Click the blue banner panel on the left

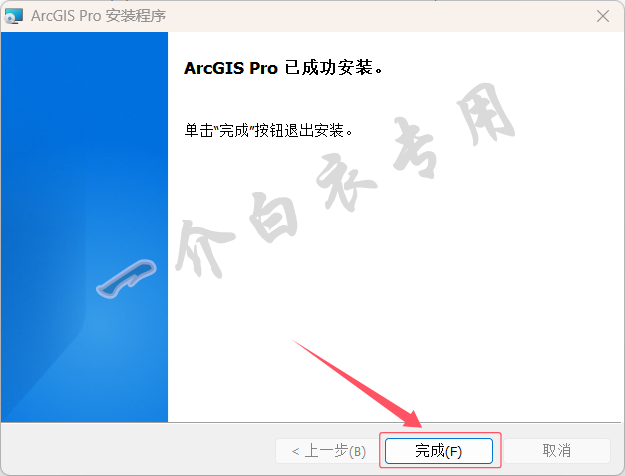(x=85, y=227)
